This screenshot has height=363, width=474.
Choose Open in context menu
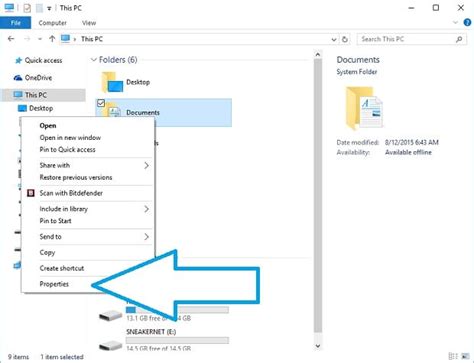[48, 126]
